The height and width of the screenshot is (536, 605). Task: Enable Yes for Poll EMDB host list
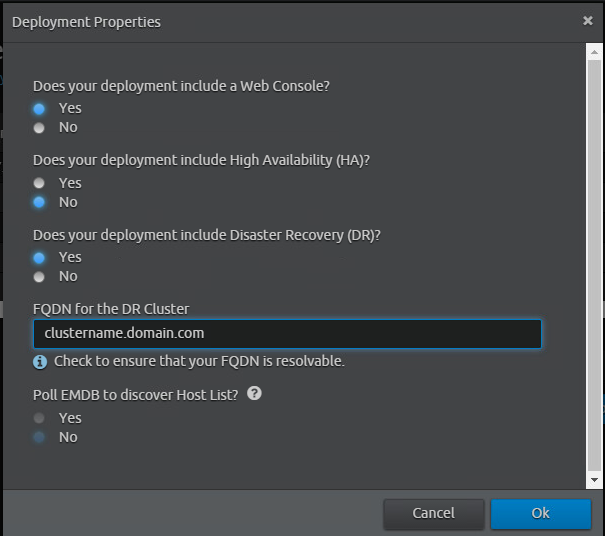pos(39,418)
